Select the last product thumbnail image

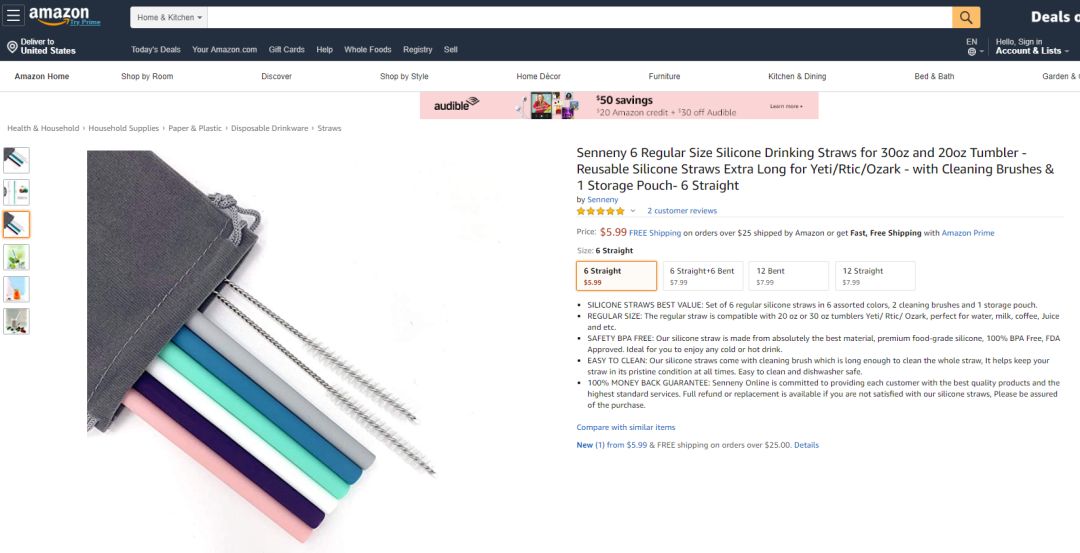(x=17, y=321)
